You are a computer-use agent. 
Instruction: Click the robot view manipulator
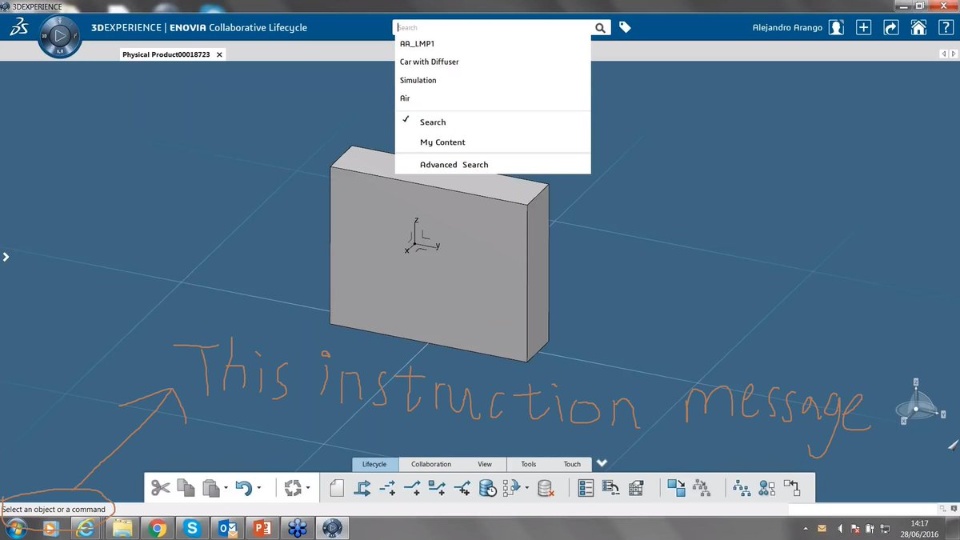[x=918, y=403]
